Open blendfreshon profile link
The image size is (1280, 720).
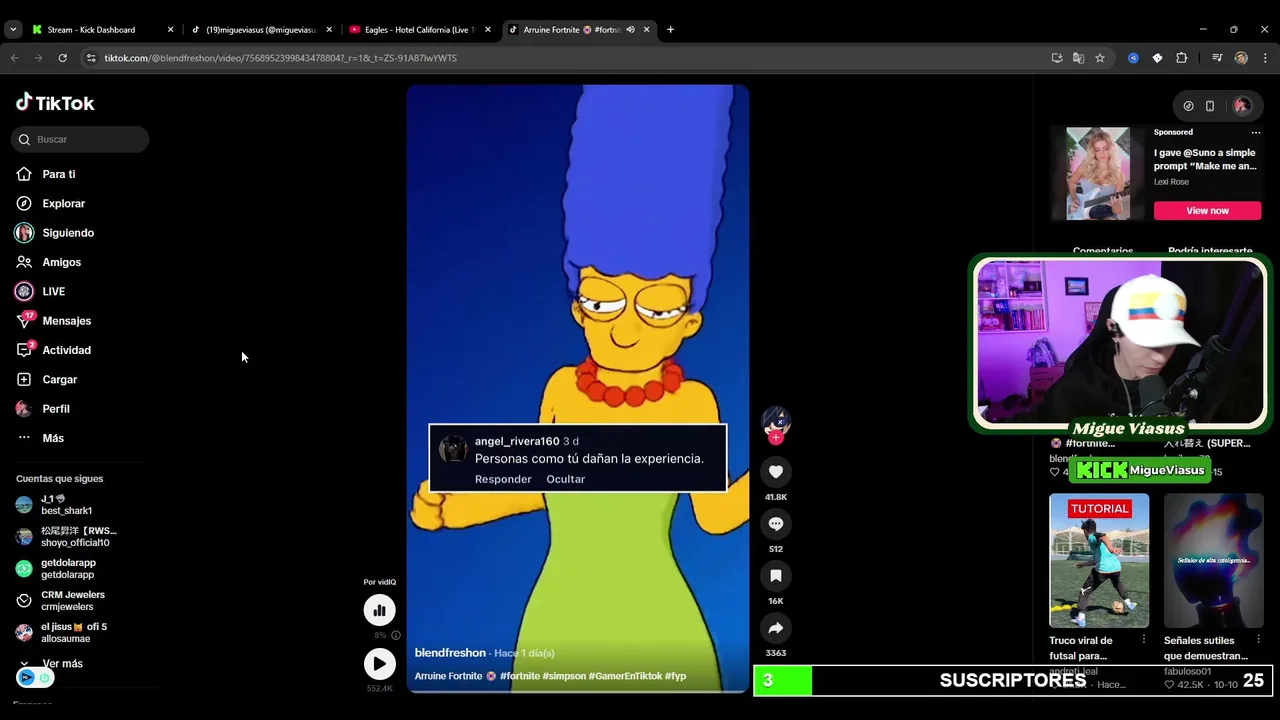(450, 653)
